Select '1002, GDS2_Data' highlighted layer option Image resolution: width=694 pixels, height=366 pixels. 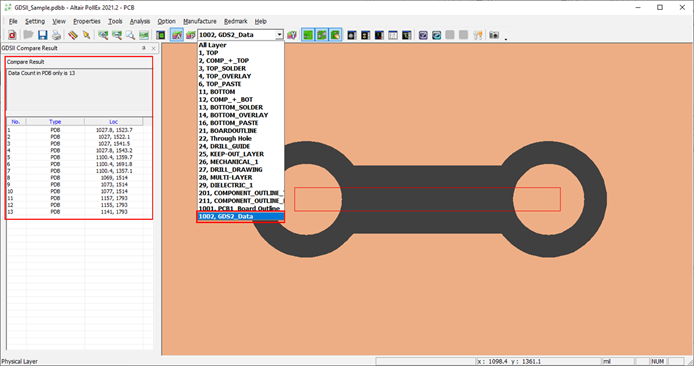(241, 216)
